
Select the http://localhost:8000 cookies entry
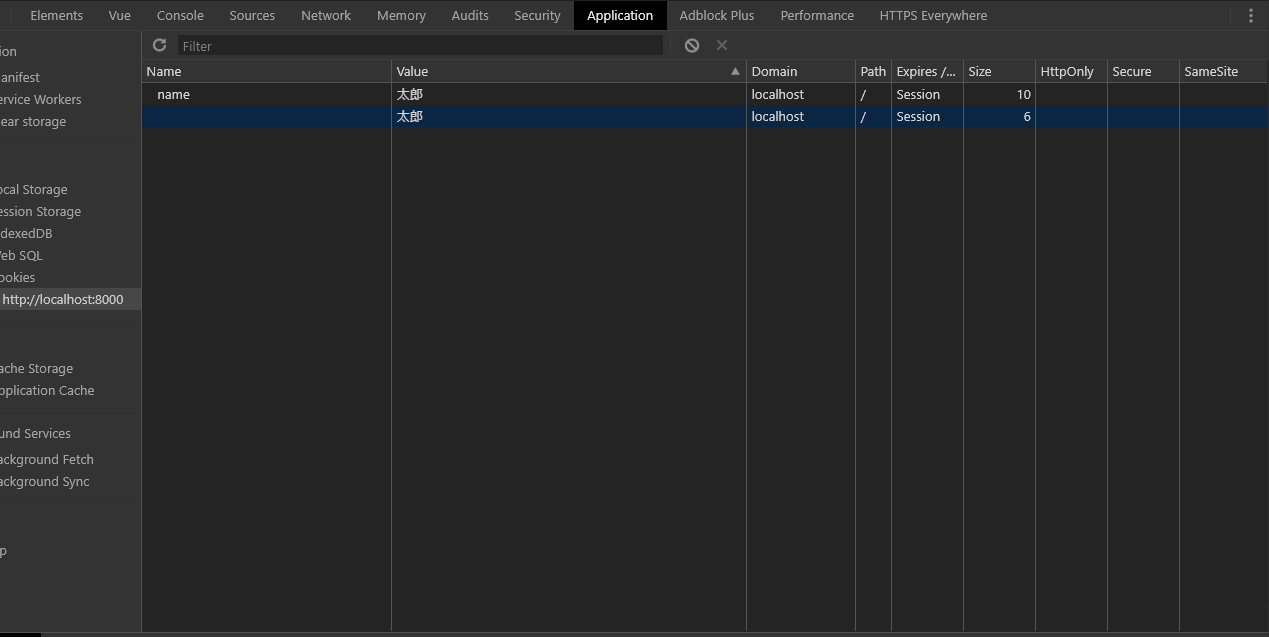coord(62,299)
